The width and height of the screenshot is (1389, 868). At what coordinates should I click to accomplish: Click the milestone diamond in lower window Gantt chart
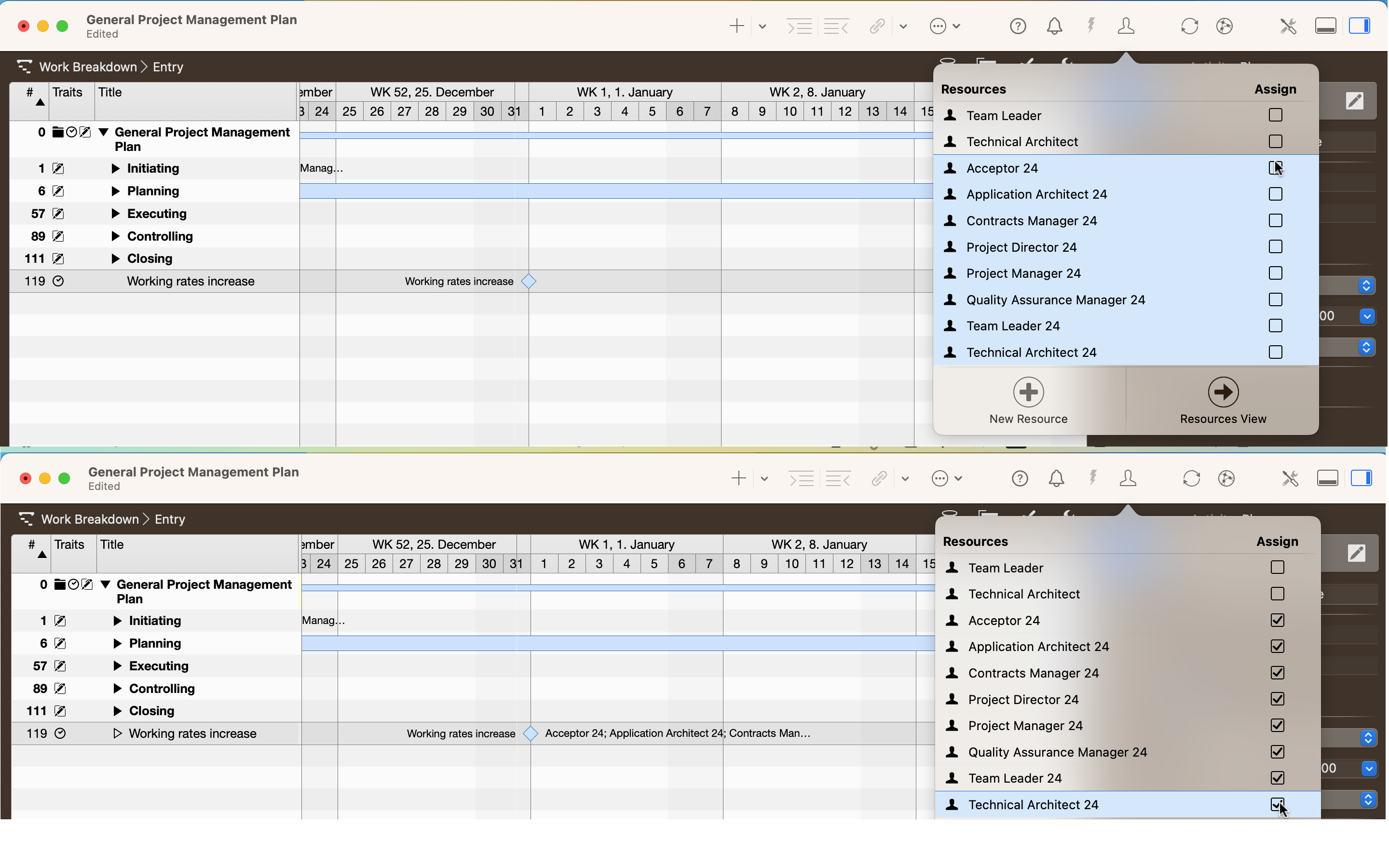pyautogui.click(x=531, y=733)
